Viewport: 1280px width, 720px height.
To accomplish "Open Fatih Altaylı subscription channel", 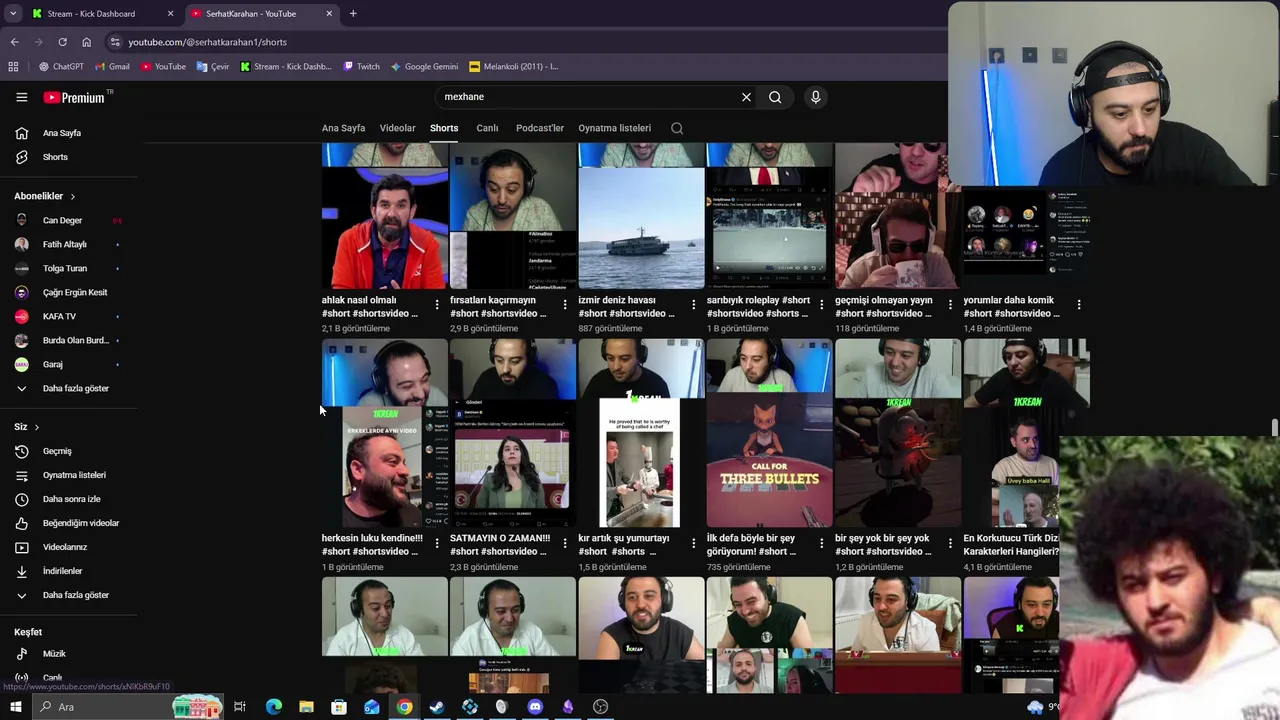I will pyautogui.click(x=65, y=244).
